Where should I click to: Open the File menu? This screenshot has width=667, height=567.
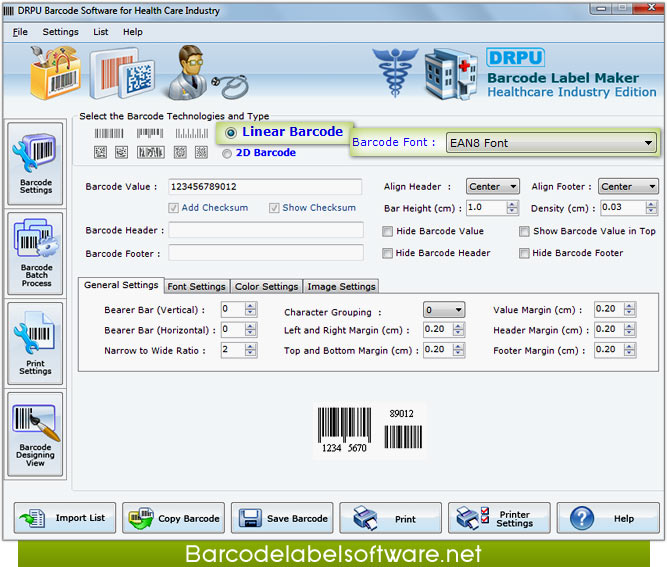20,32
